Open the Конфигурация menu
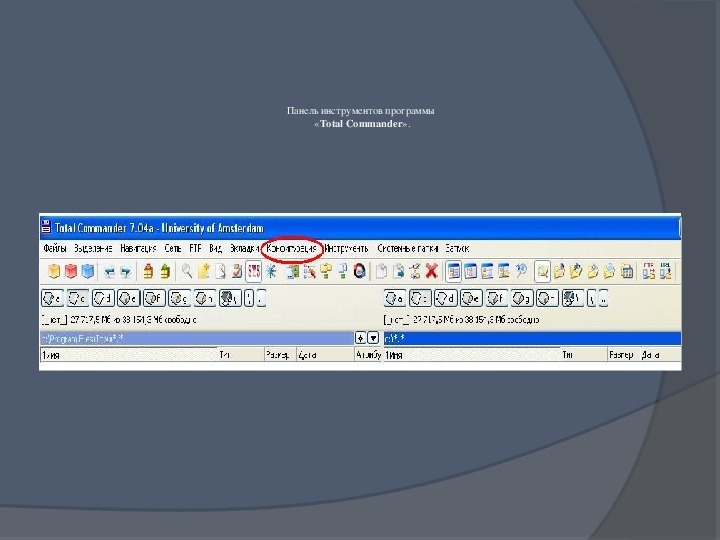 [x=292, y=248]
